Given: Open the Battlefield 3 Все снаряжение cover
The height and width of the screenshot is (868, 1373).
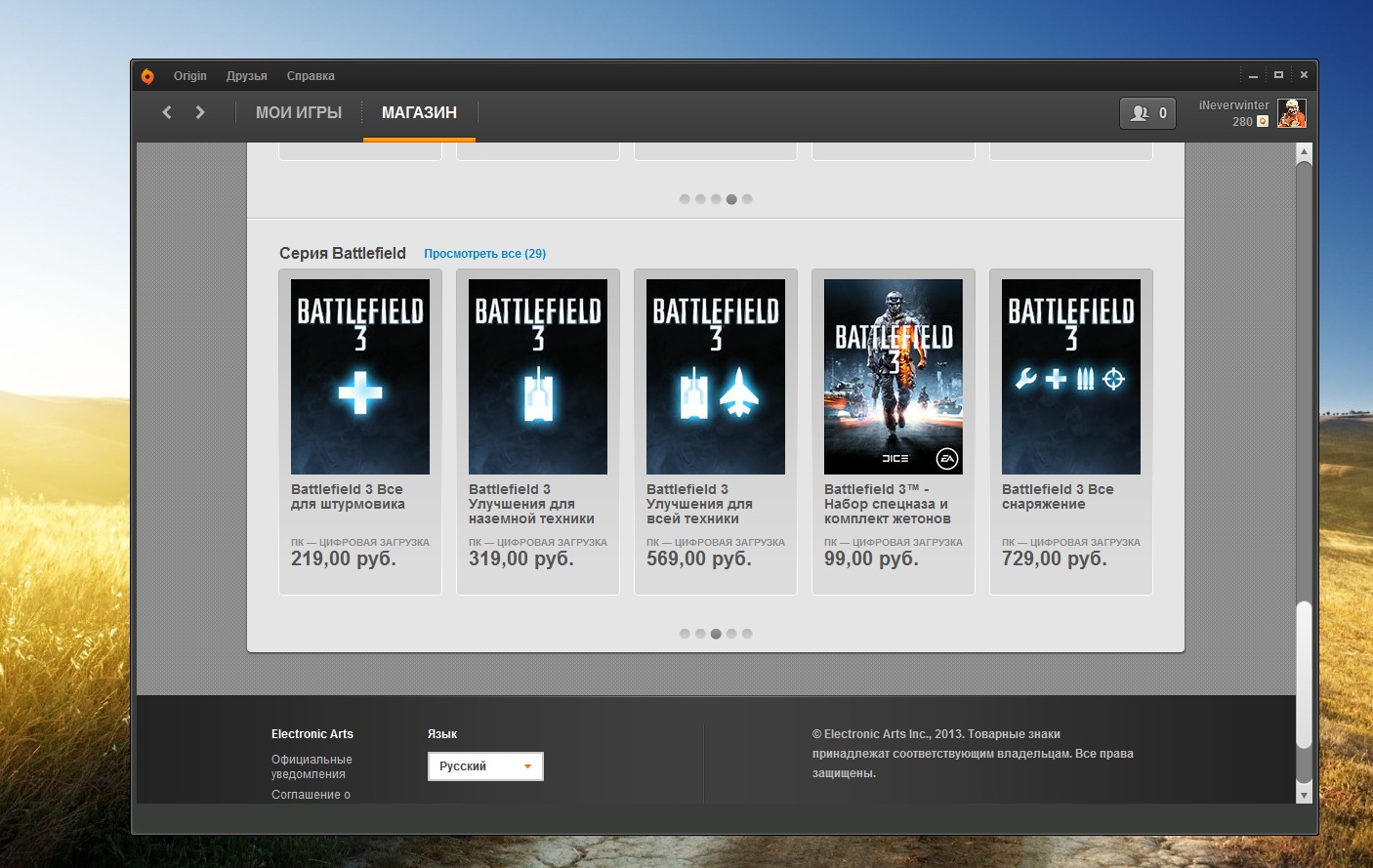Looking at the screenshot, I should tap(1071, 377).
